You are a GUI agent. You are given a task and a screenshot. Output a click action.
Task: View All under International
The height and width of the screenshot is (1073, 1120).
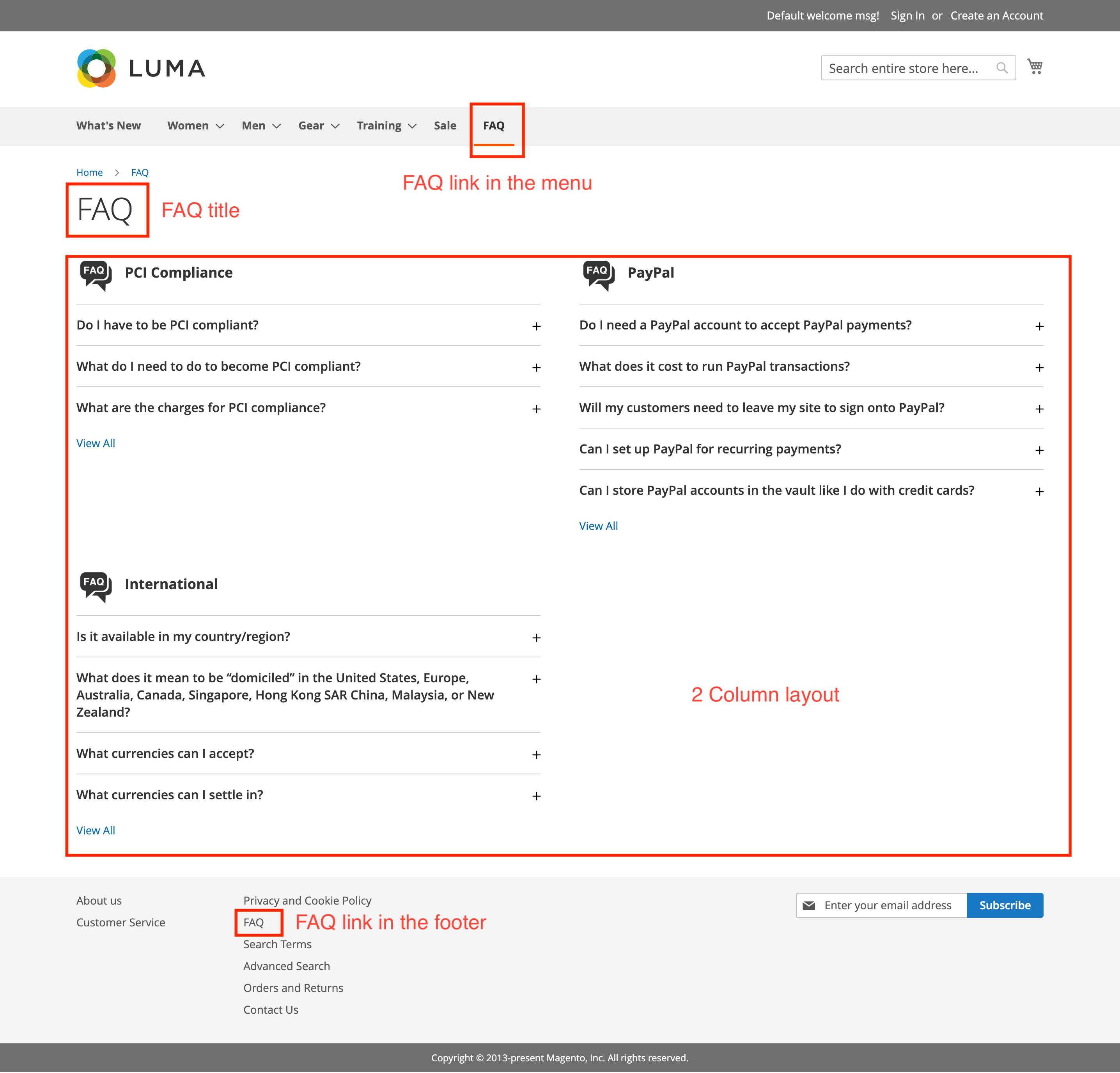tap(96, 831)
